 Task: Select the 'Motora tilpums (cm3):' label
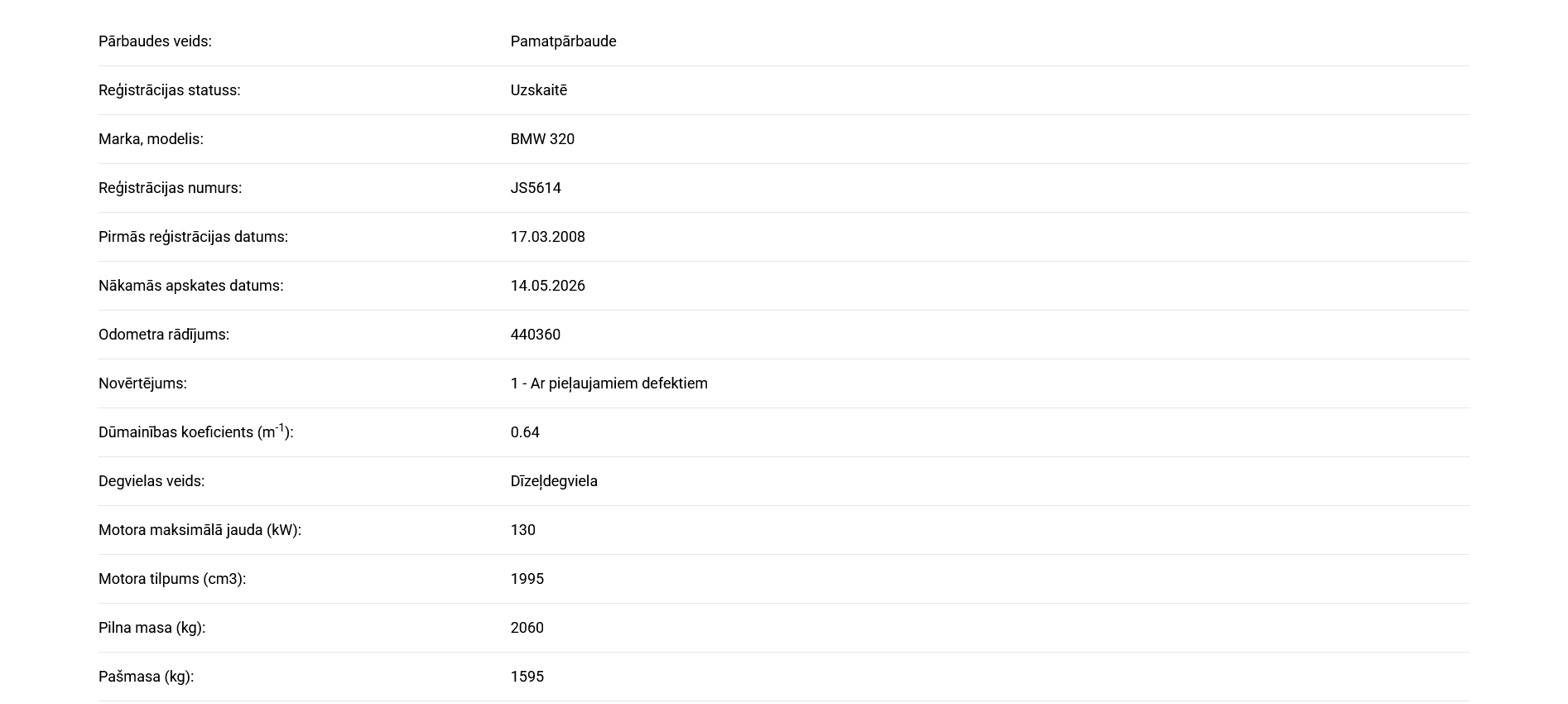pyautogui.click(x=172, y=579)
